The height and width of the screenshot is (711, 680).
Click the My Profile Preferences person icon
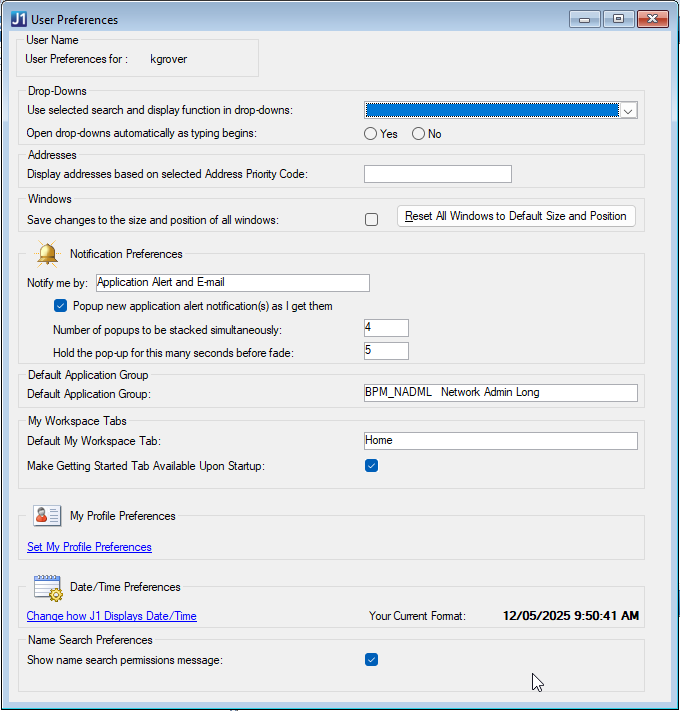pos(47,516)
